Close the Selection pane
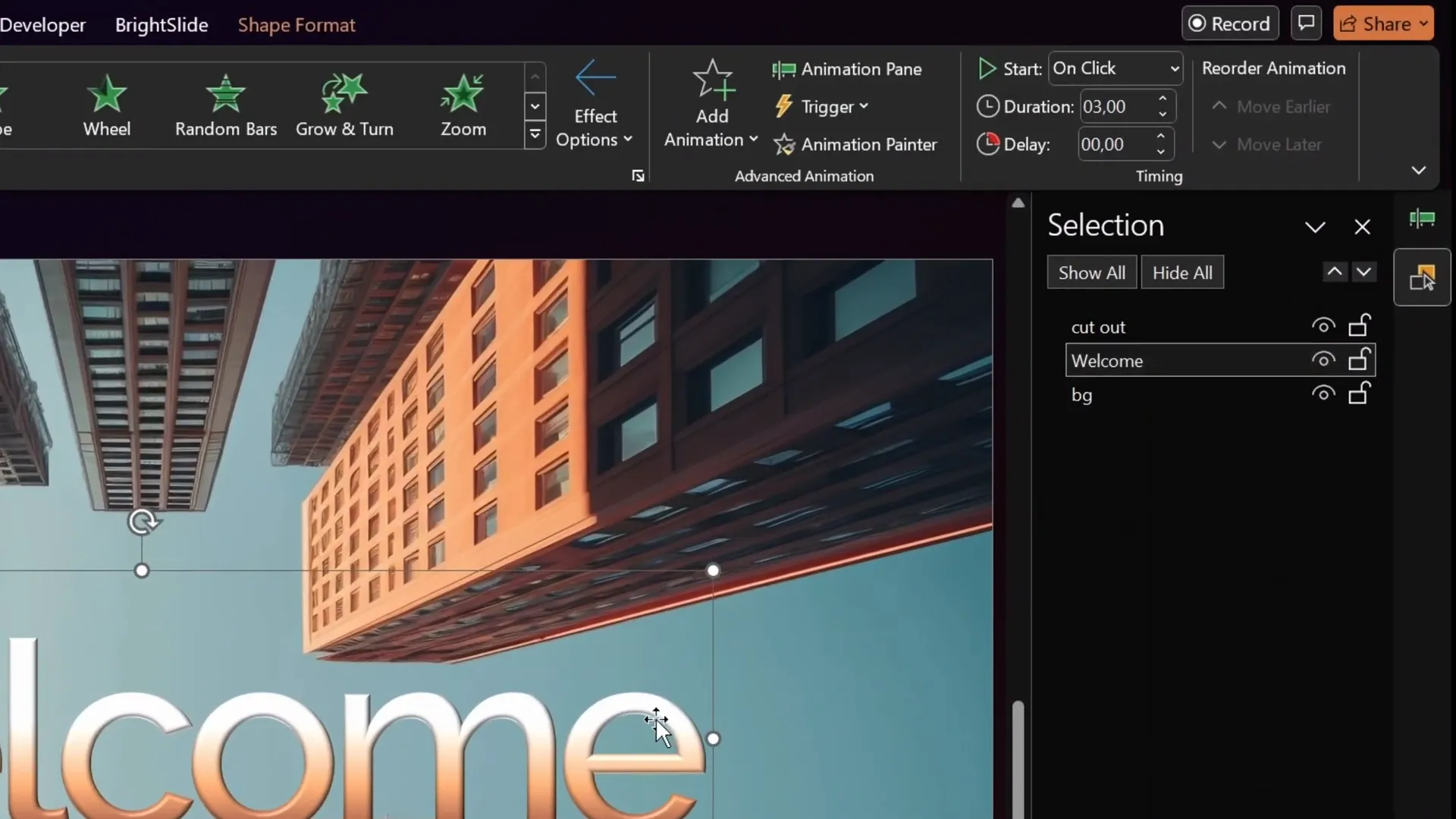This screenshot has width=1456, height=819. (x=1363, y=227)
